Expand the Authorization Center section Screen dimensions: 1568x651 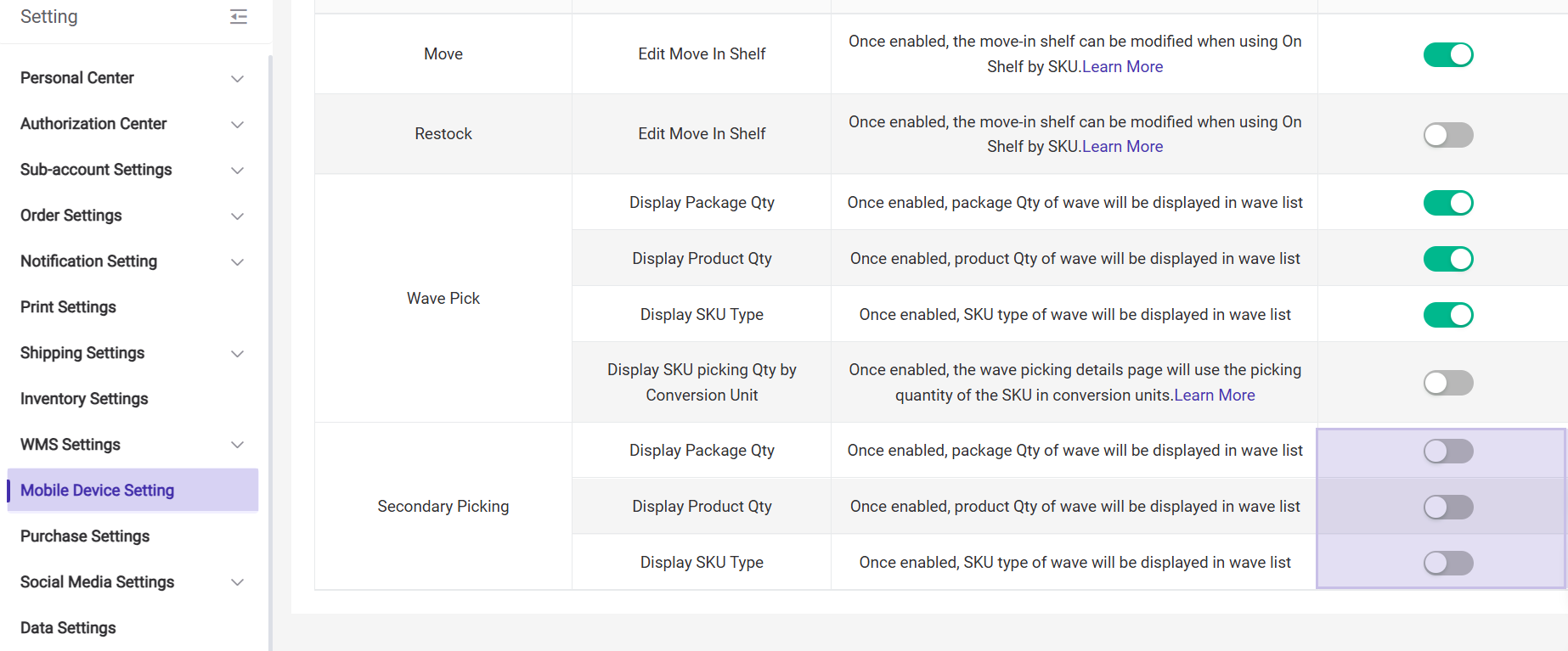(238, 125)
